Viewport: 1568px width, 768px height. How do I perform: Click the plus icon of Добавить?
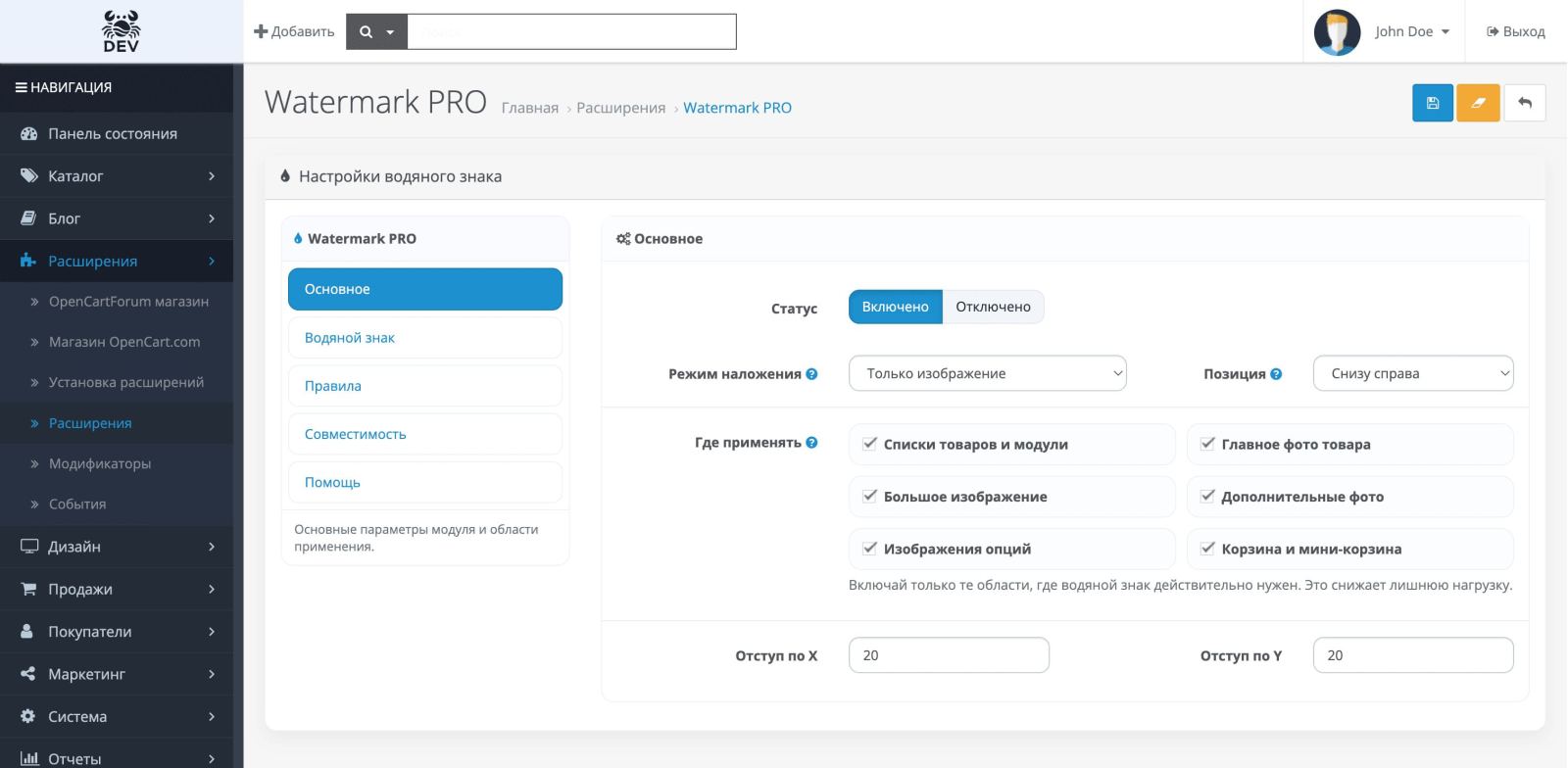(x=261, y=31)
